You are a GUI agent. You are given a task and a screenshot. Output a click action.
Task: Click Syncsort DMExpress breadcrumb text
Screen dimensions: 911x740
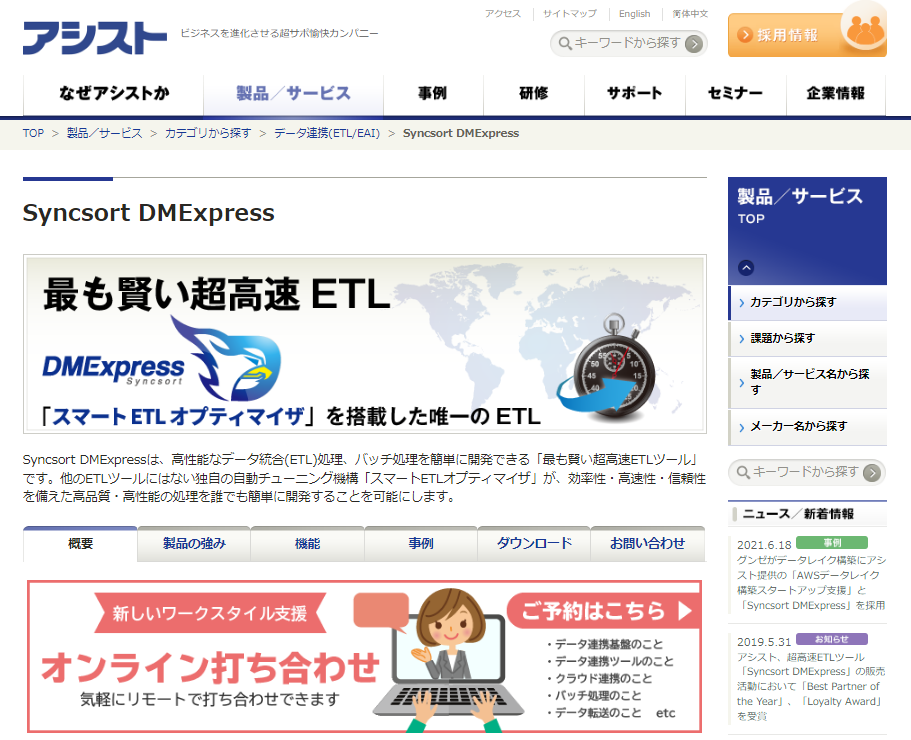click(x=461, y=134)
